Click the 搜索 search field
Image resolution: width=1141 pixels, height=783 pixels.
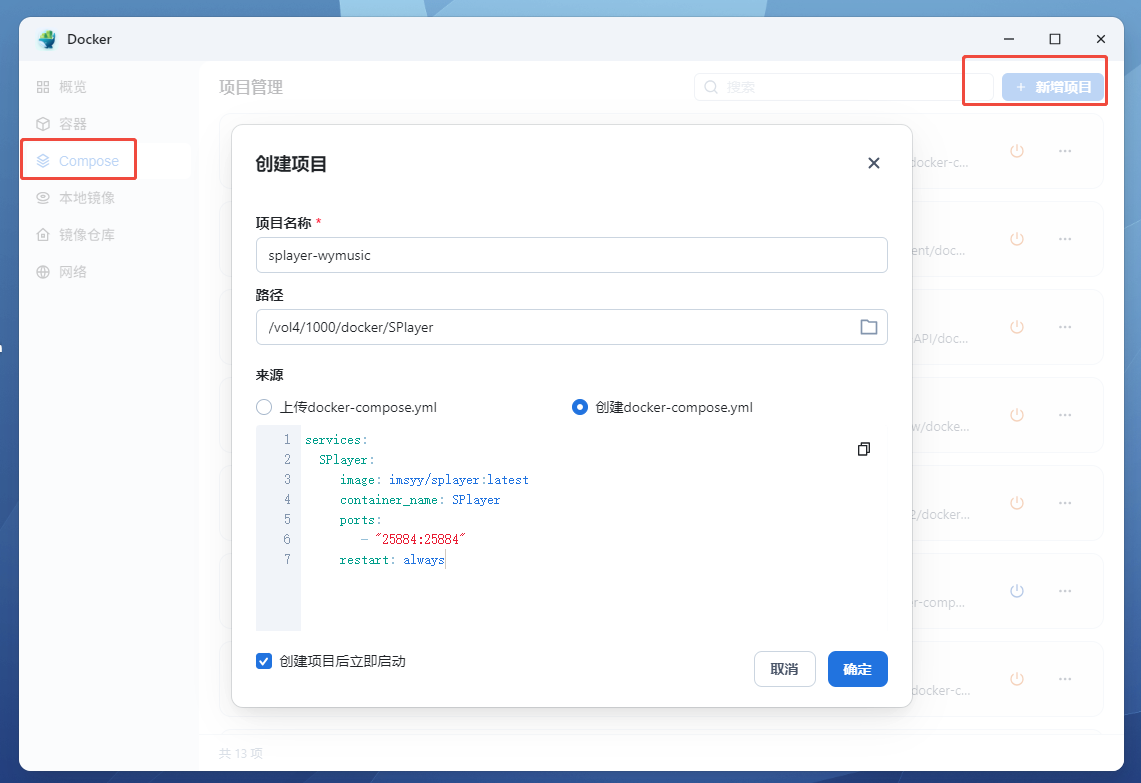843,87
